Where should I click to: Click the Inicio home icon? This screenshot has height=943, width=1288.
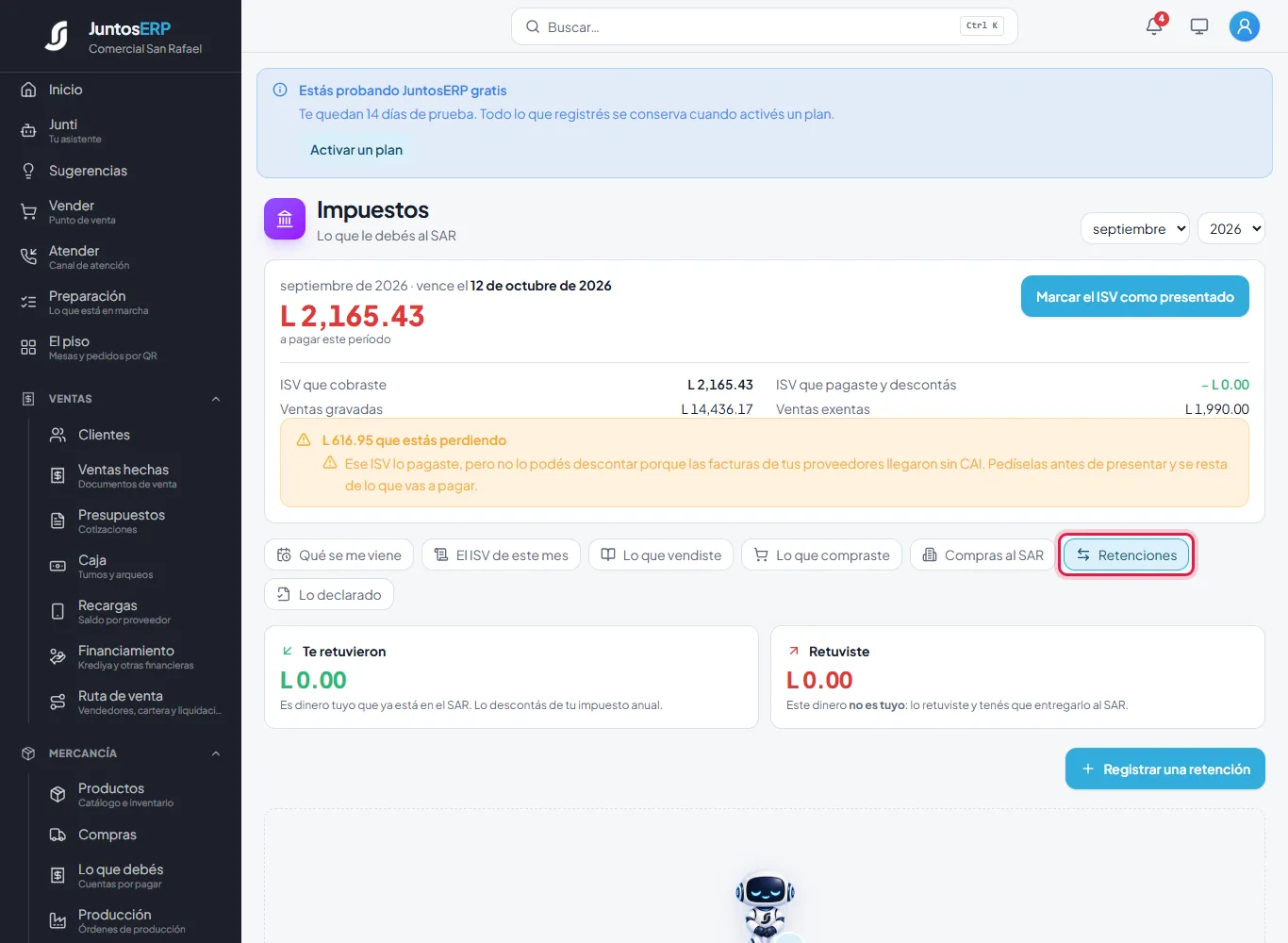pyautogui.click(x=28, y=90)
